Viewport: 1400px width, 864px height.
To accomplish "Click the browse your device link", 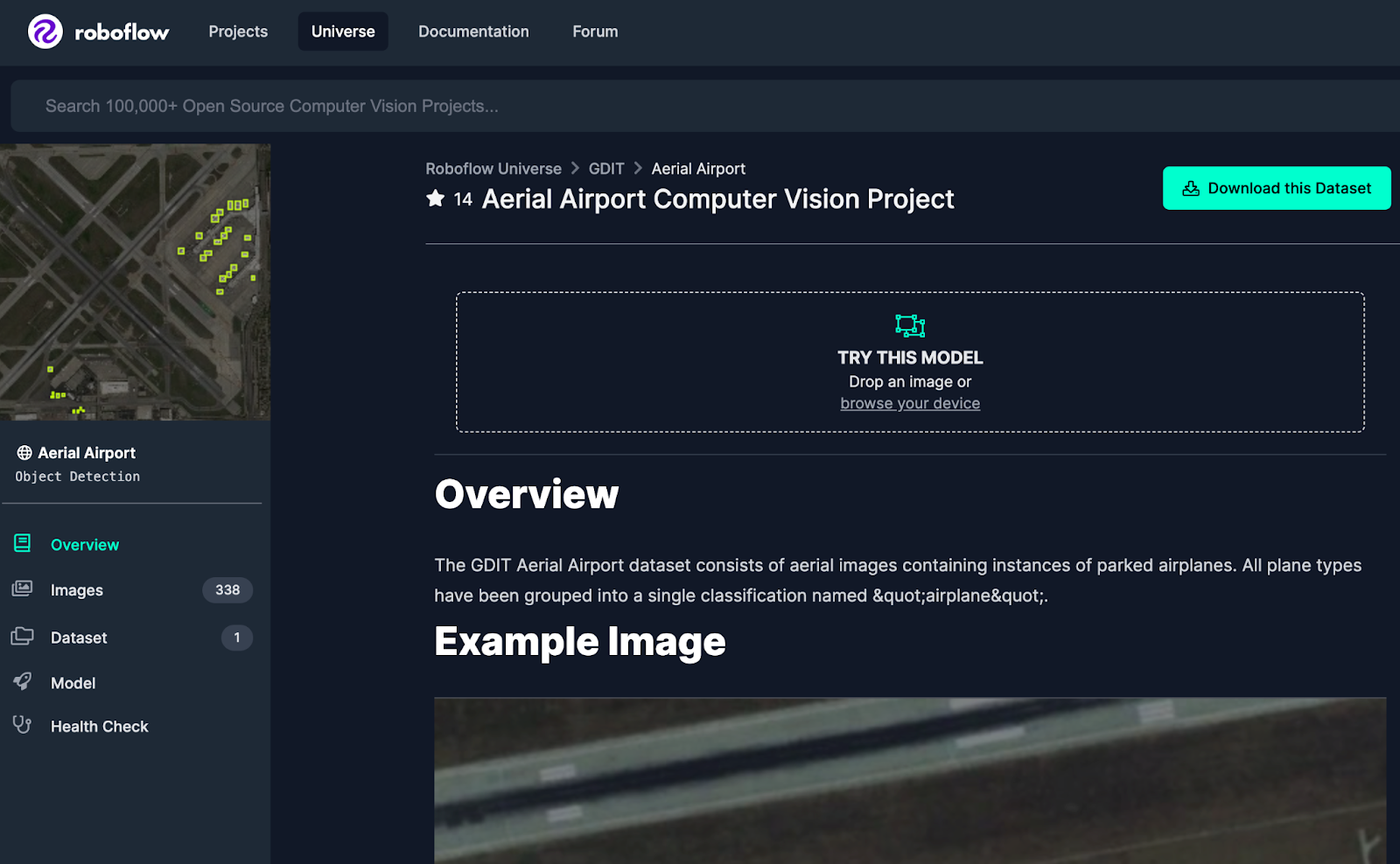I will (x=910, y=403).
